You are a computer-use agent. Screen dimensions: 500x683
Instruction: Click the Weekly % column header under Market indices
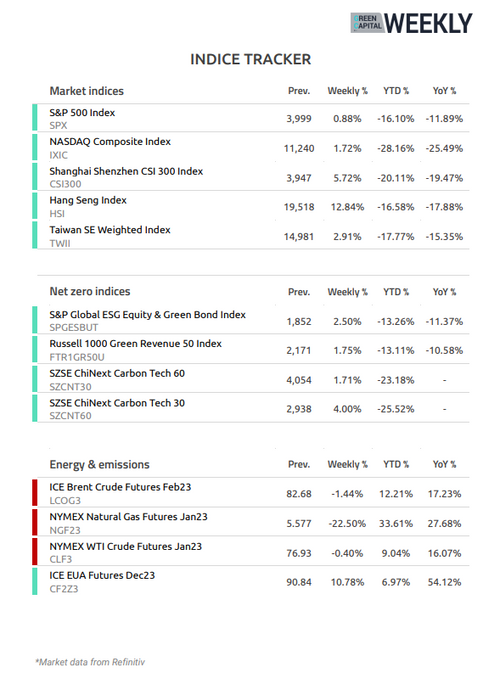tap(348, 91)
